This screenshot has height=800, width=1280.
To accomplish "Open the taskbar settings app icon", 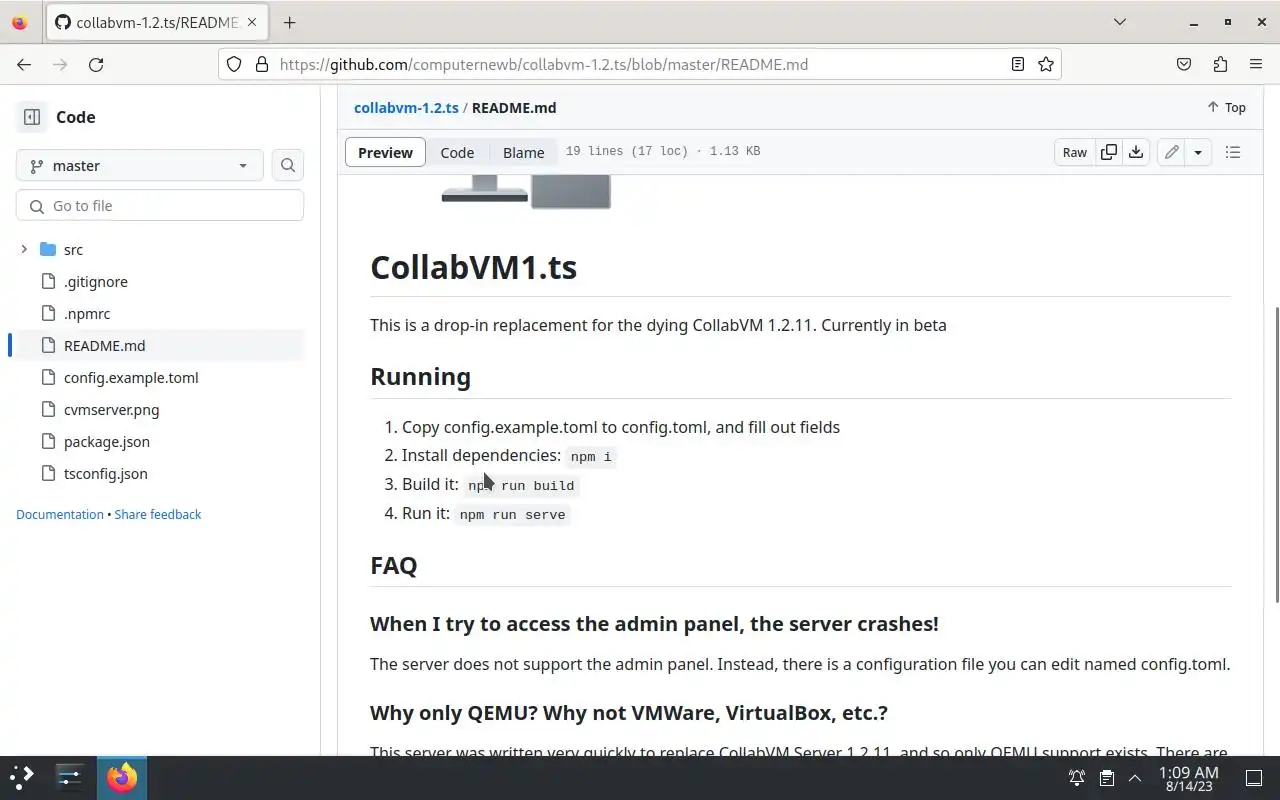I will (x=70, y=777).
